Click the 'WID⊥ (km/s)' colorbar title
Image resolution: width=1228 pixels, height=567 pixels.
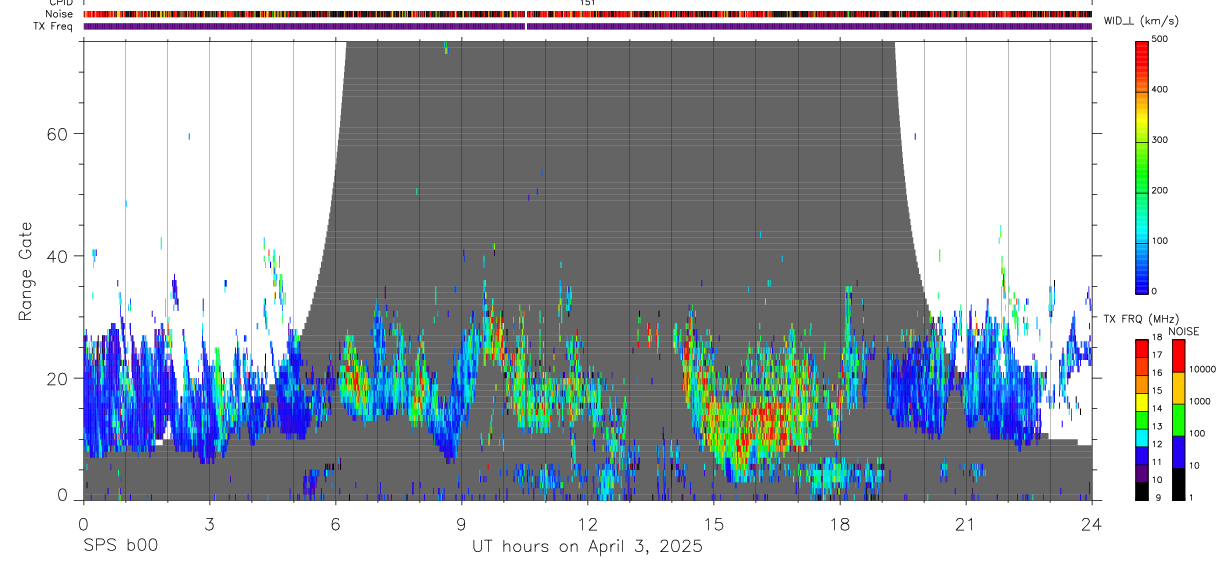coord(1143,20)
